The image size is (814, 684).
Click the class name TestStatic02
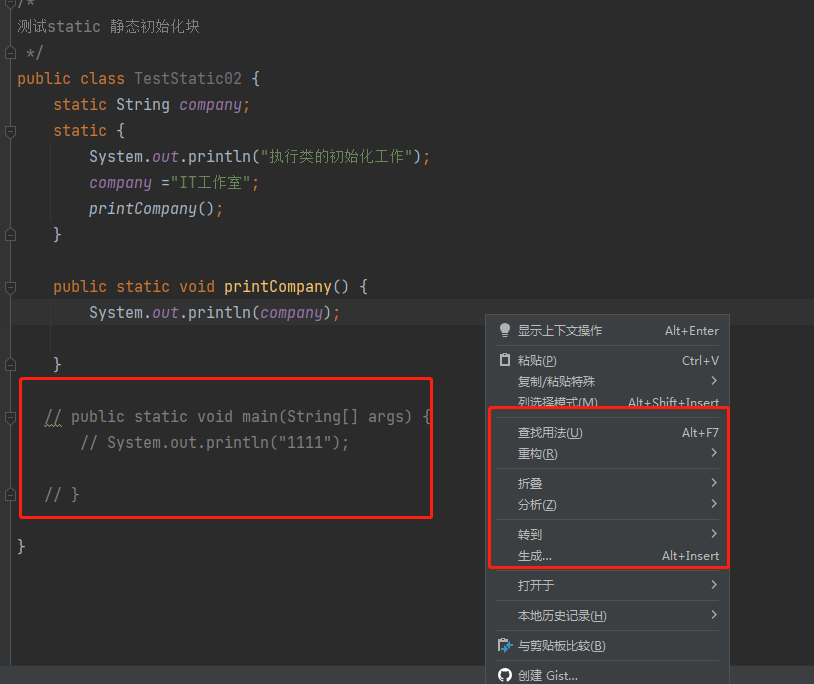pyautogui.click(x=188, y=78)
